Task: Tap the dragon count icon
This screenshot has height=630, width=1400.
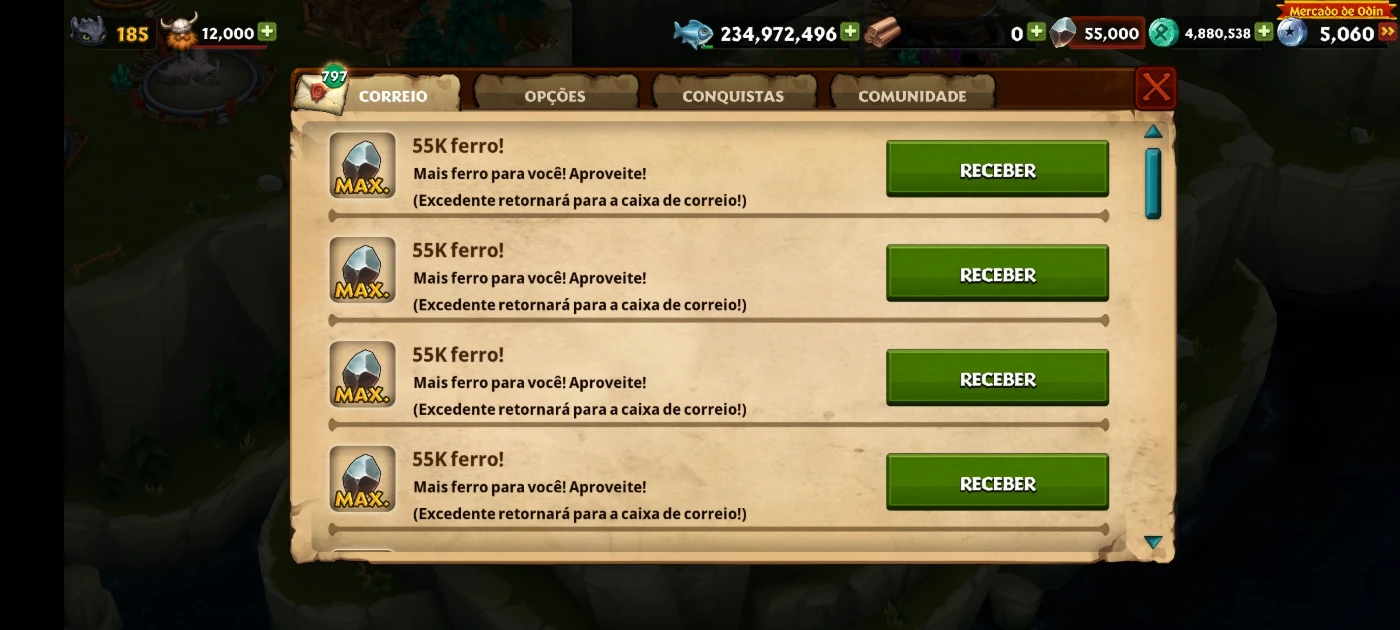Action: point(88,32)
